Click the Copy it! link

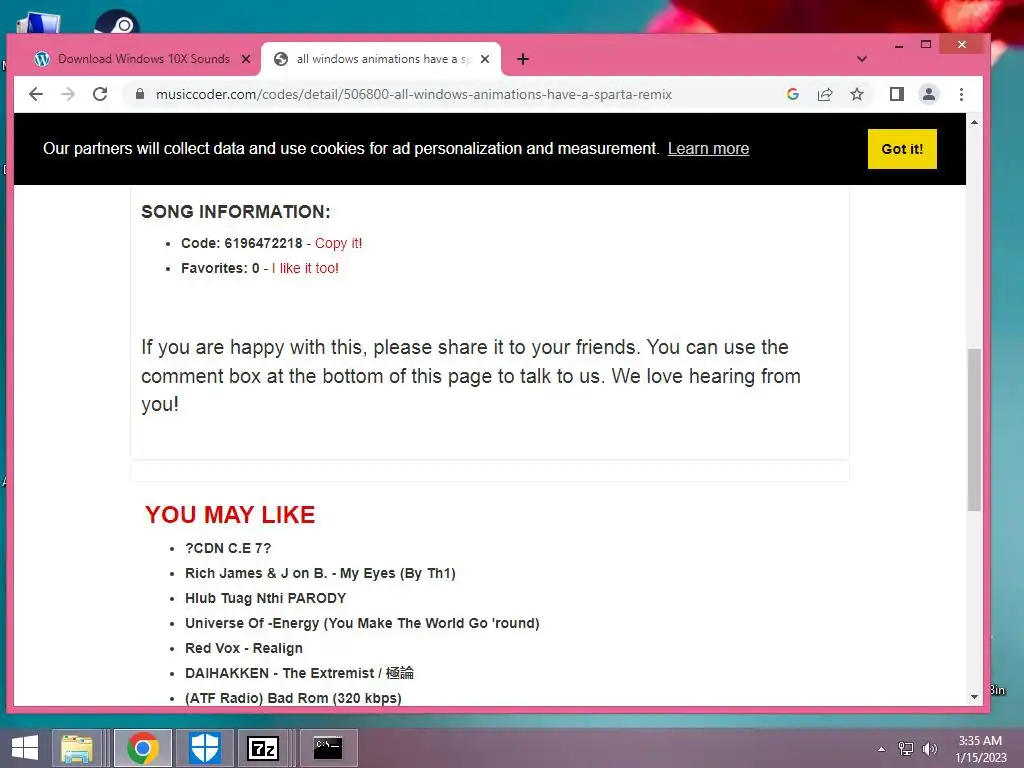[x=338, y=243]
